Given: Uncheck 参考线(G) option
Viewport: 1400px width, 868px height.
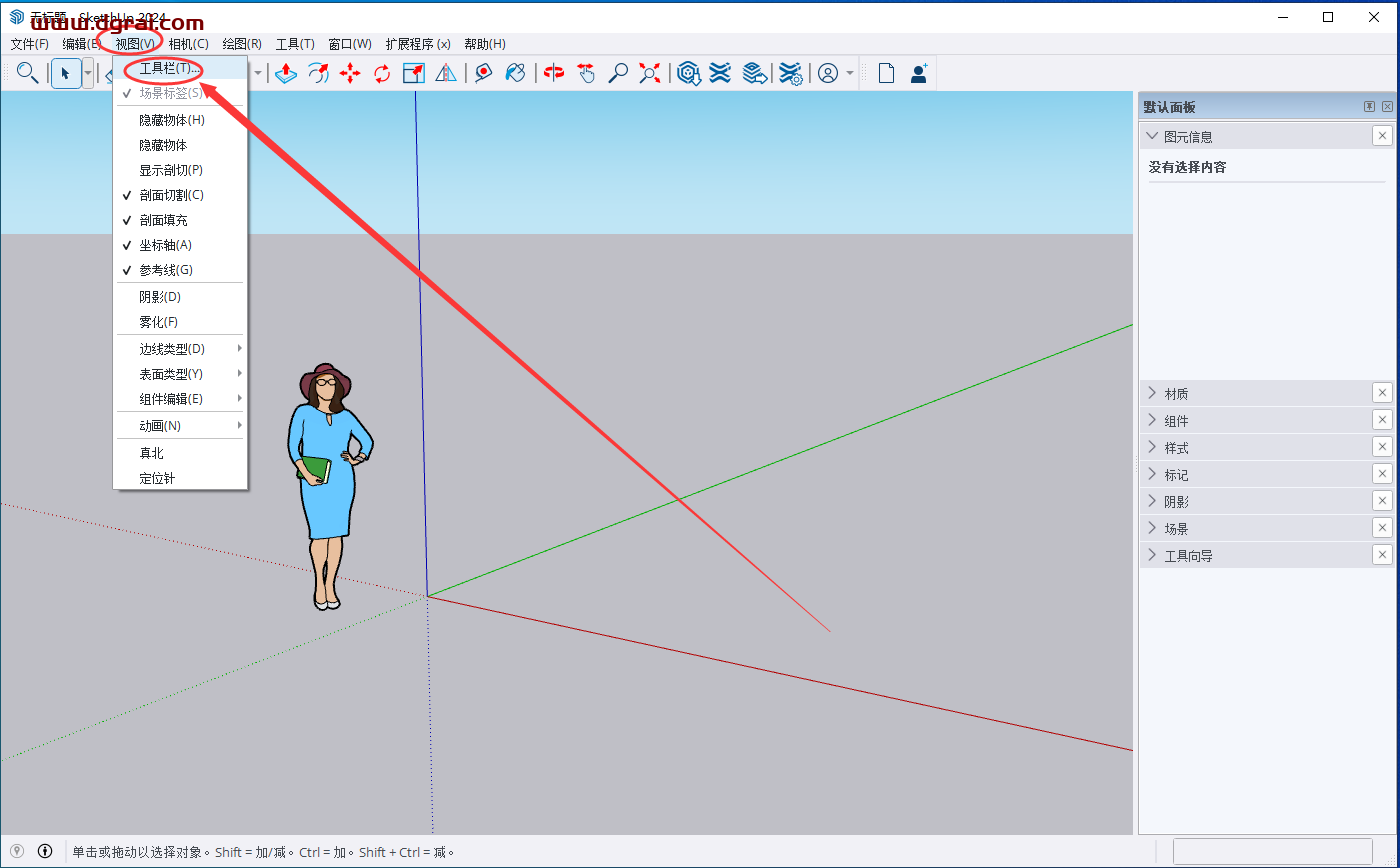Looking at the screenshot, I should click(x=180, y=270).
